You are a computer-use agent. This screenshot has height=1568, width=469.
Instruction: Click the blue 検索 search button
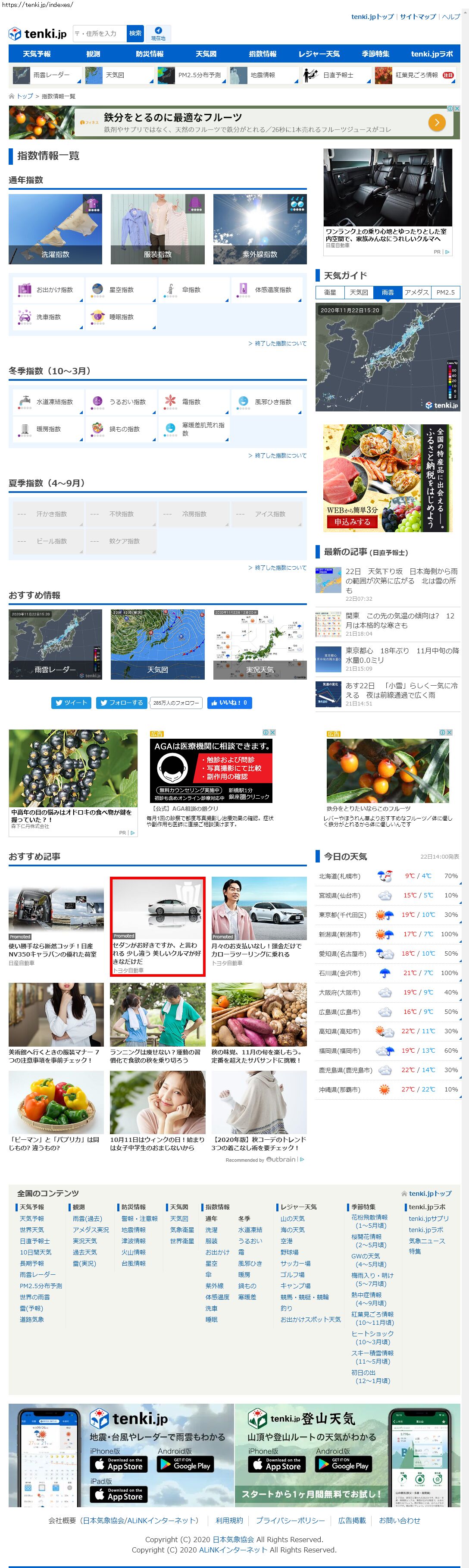(135, 34)
